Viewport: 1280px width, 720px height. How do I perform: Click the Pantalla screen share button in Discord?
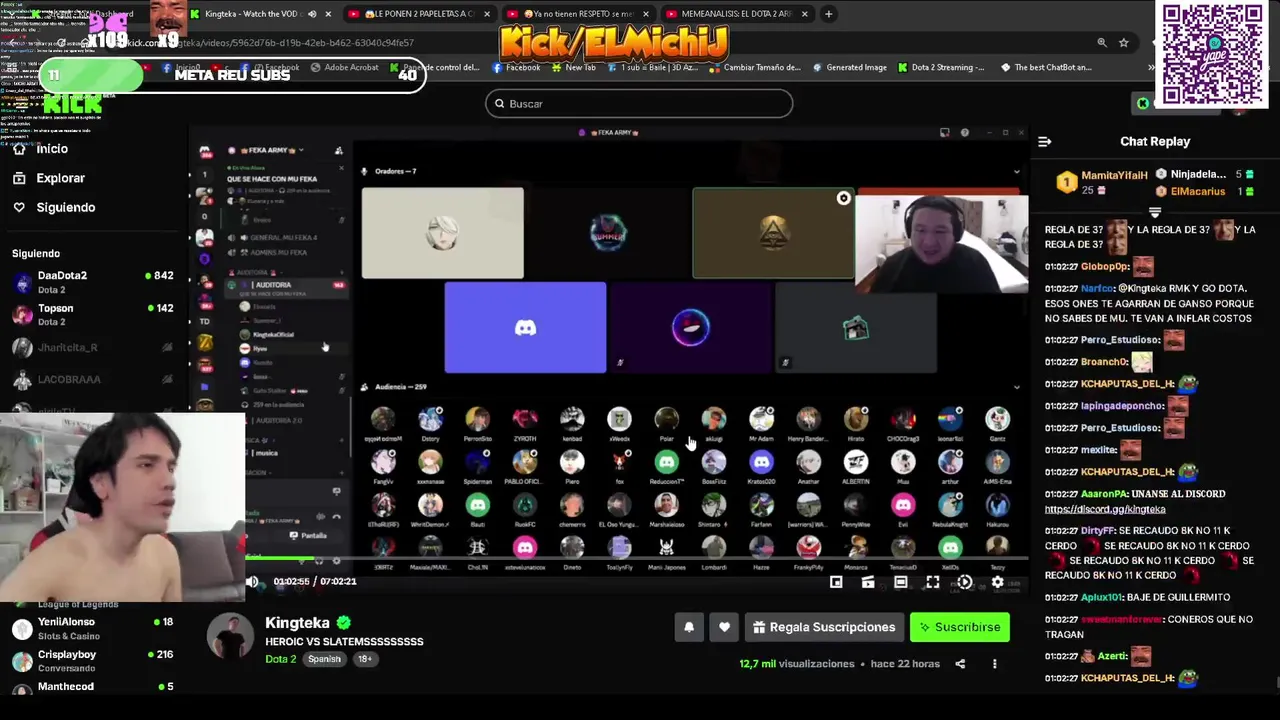308,535
